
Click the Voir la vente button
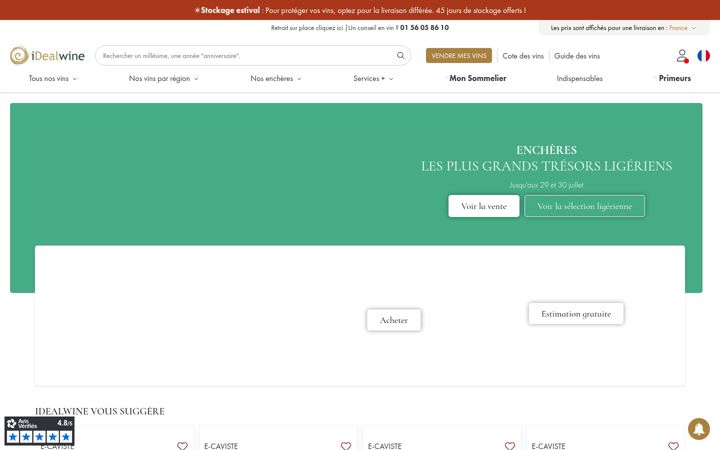(x=484, y=206)
